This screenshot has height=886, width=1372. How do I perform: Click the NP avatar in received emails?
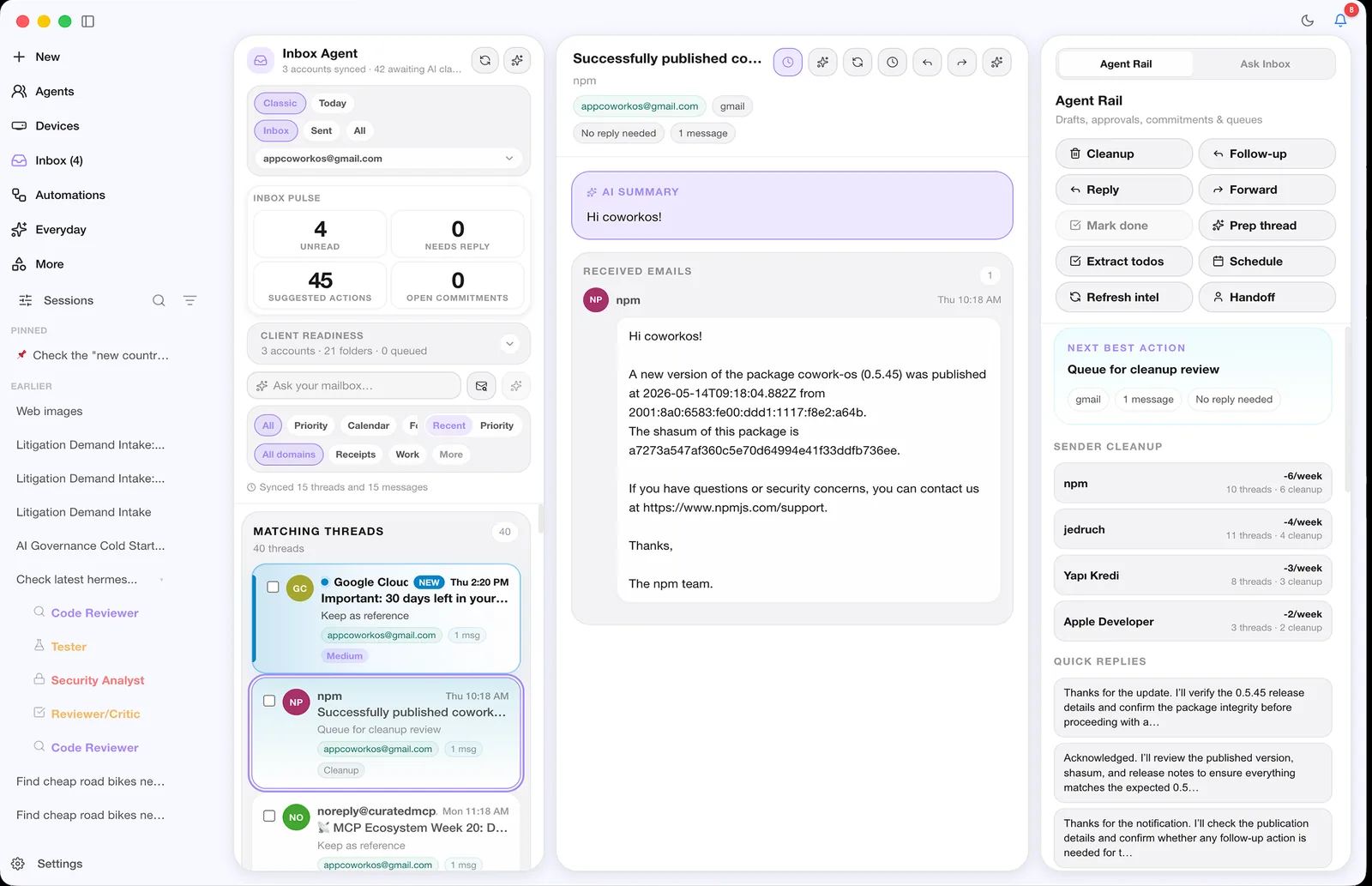click(596, 299)
